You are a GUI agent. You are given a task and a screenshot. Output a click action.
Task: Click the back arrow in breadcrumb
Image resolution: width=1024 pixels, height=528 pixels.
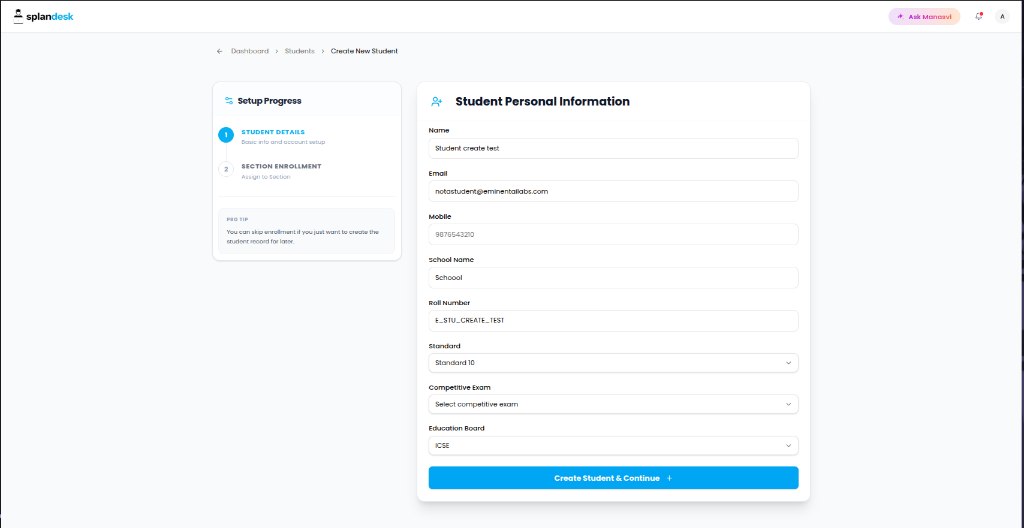coord(219,51)
